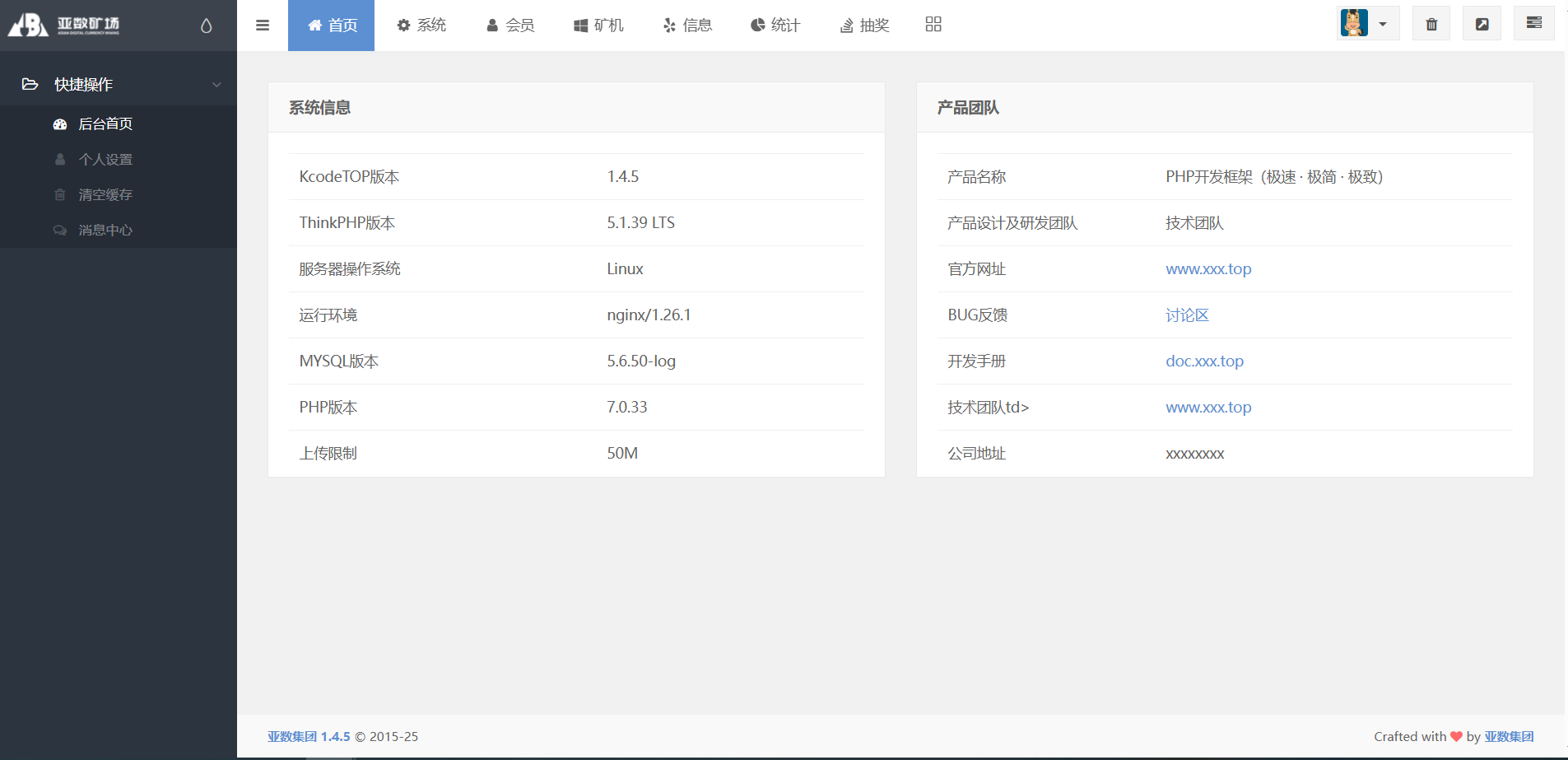Click the trash icon in the top bar
This screenshot has height=760, width=1568.
(x=1431, y=24)
